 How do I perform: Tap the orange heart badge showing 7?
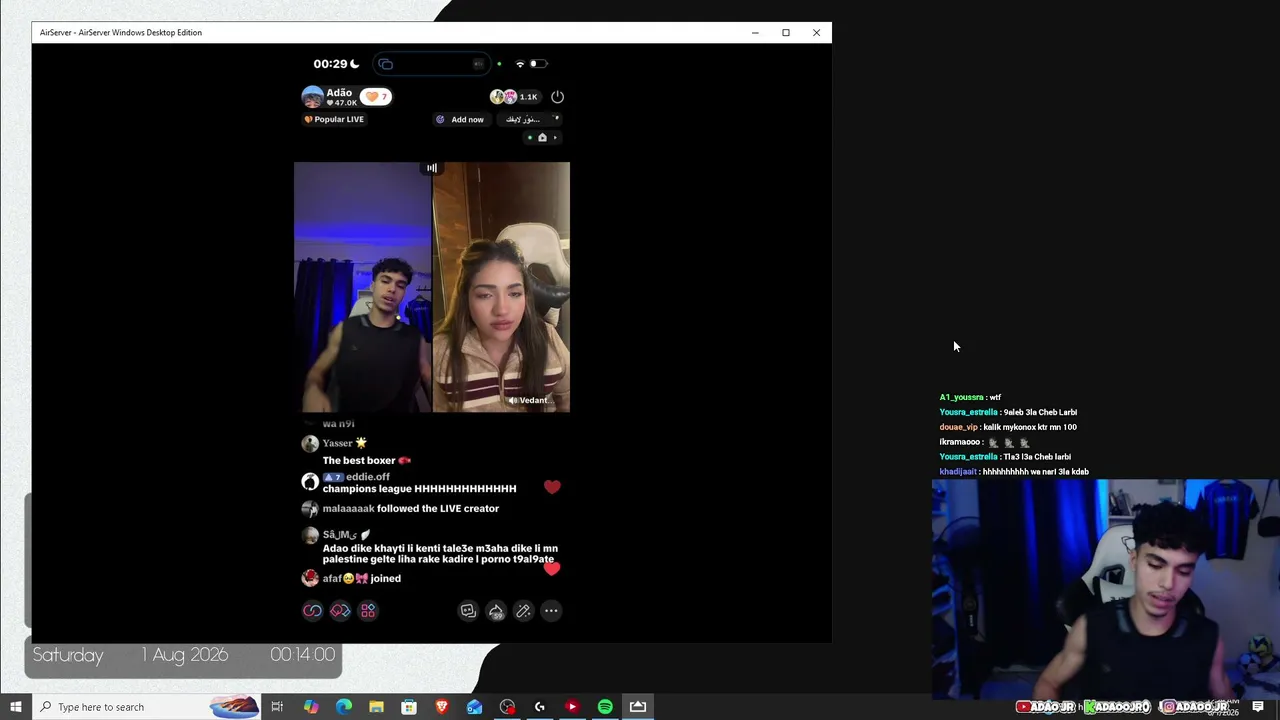pos(376,97)
